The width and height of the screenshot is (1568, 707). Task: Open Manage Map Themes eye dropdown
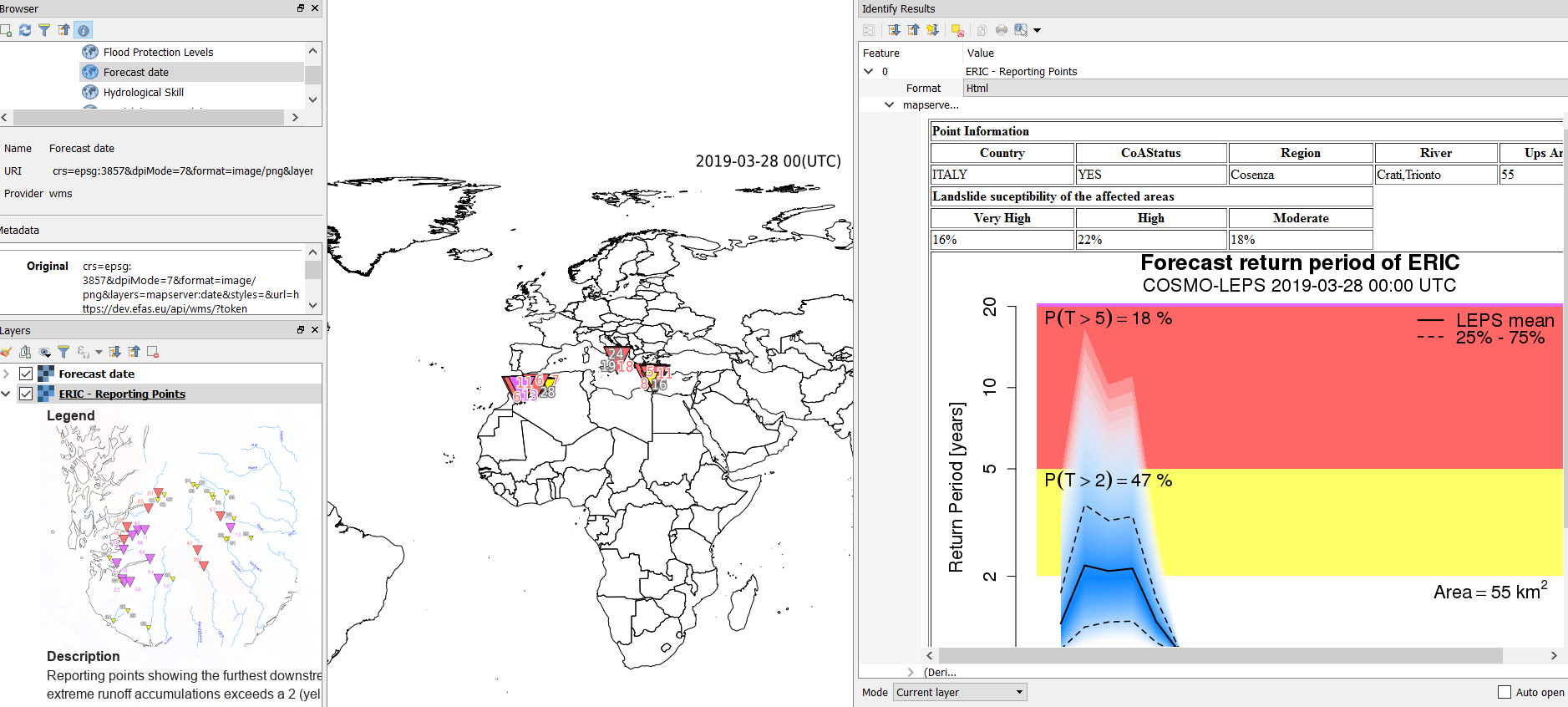tap(44, 352)
